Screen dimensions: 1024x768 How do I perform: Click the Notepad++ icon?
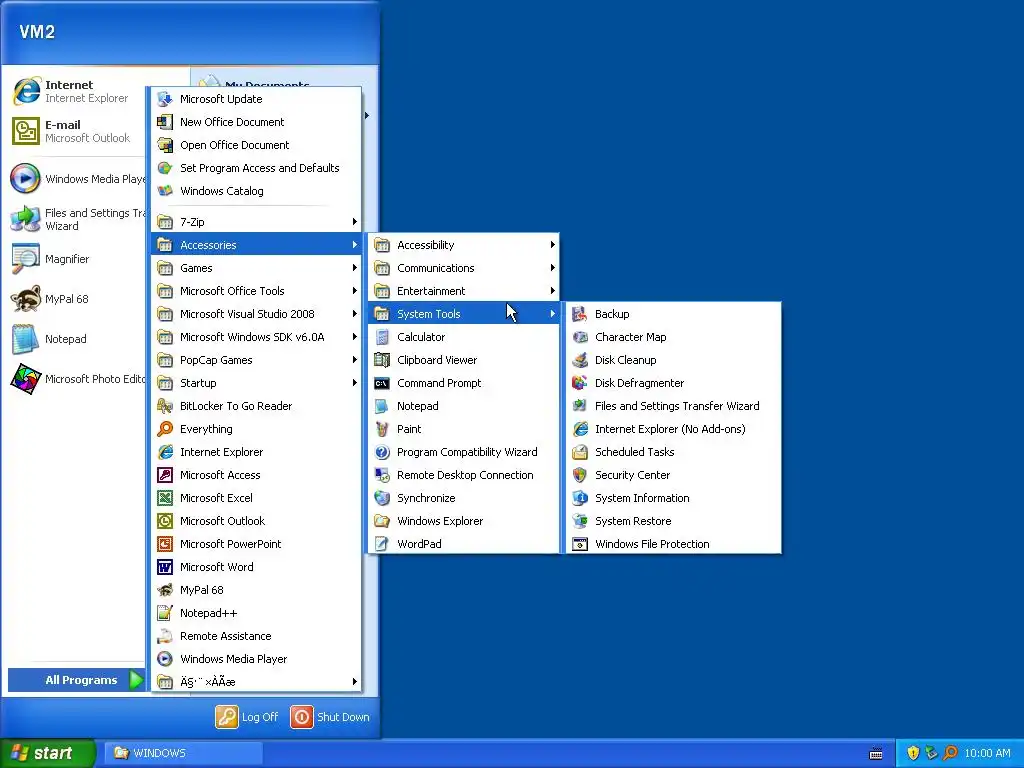(165, 613)
